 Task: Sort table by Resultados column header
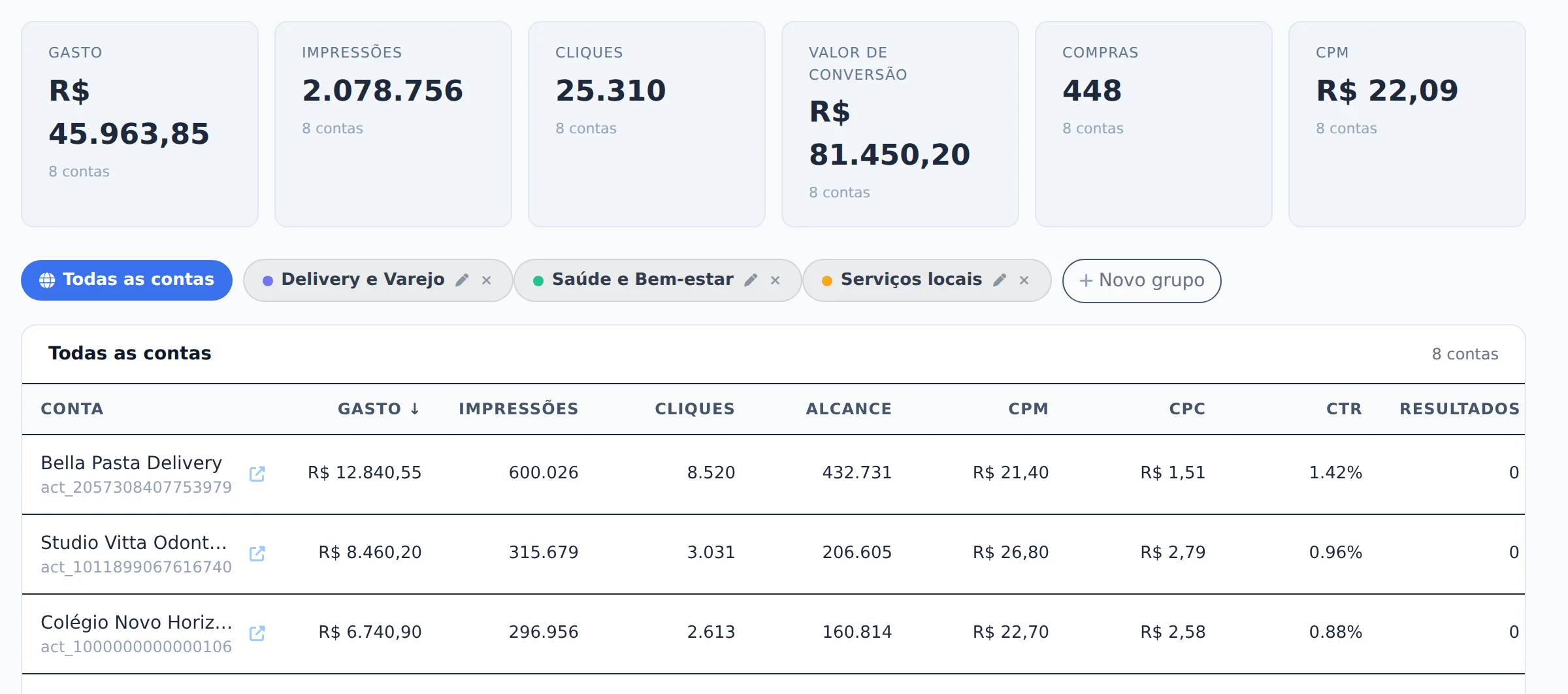(1460, 409)
